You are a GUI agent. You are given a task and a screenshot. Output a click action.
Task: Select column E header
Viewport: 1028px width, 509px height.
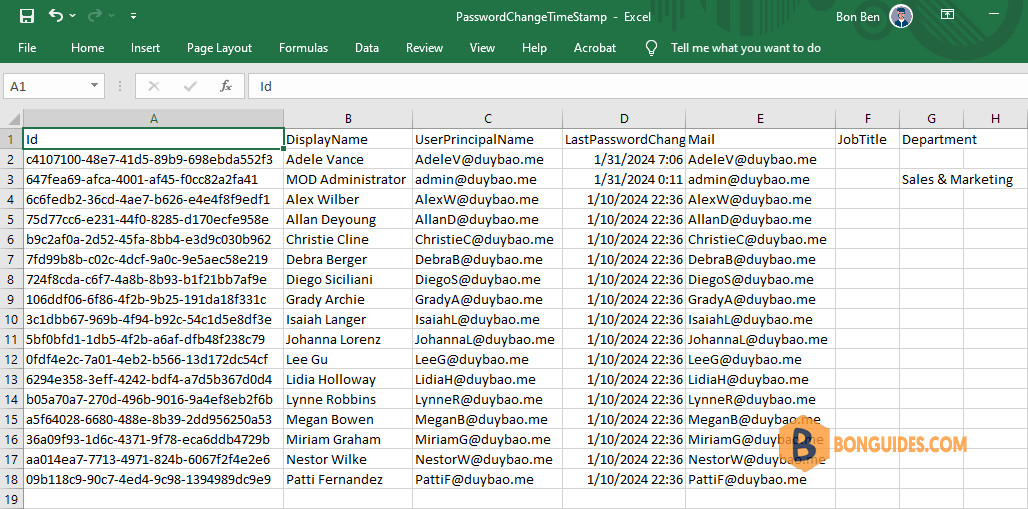(761, 119)
